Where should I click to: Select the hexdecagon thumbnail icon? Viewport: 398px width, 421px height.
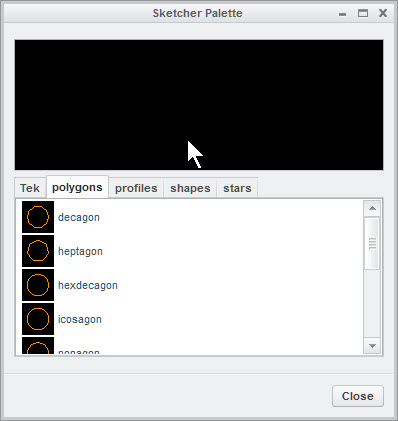coord(38,285)
